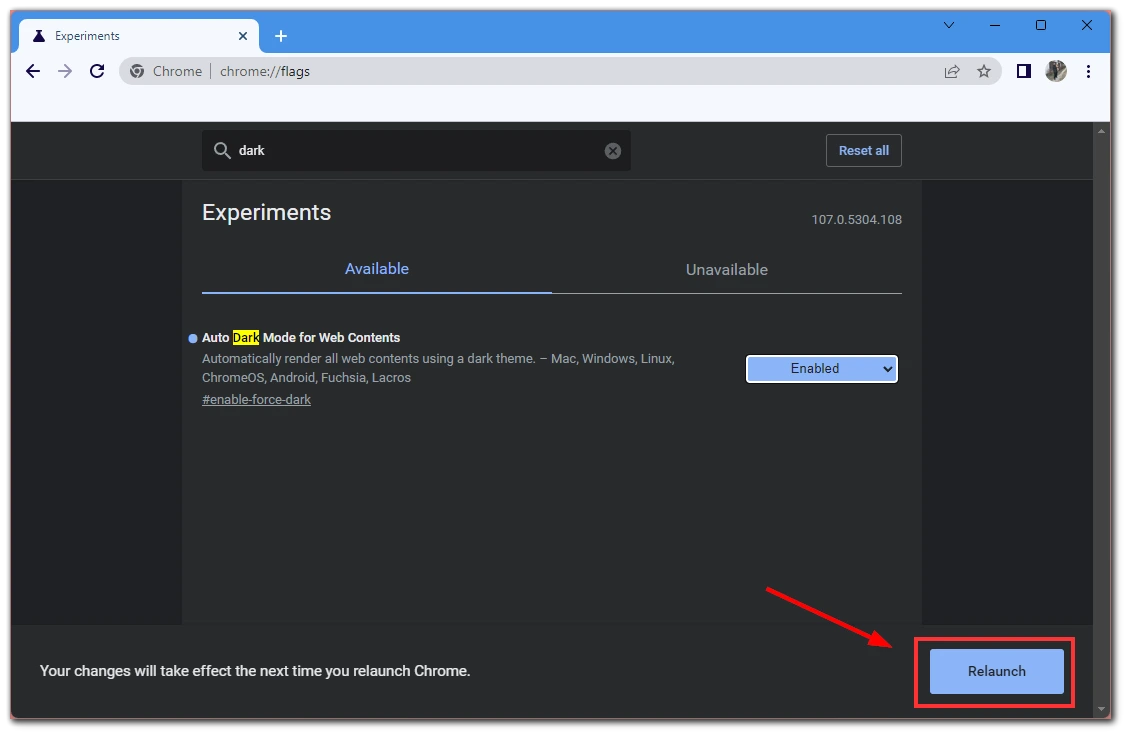The width and height of the screenshot is (1129, 737).
Task: Click the Experiments heading
Action: click(266, 212)
